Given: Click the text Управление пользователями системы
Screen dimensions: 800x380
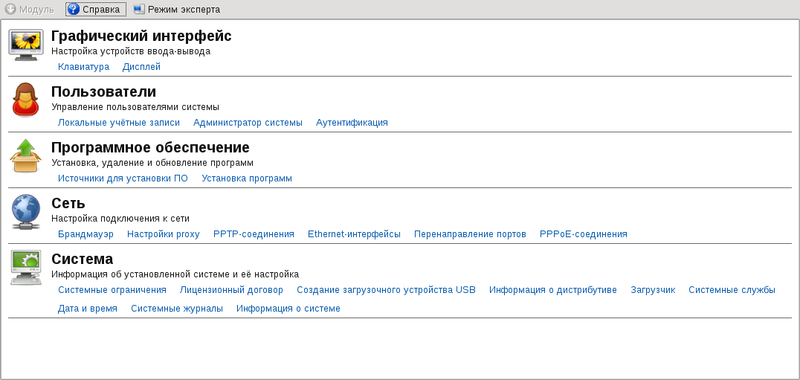Looking at the screenshot, I should point(135,107).
